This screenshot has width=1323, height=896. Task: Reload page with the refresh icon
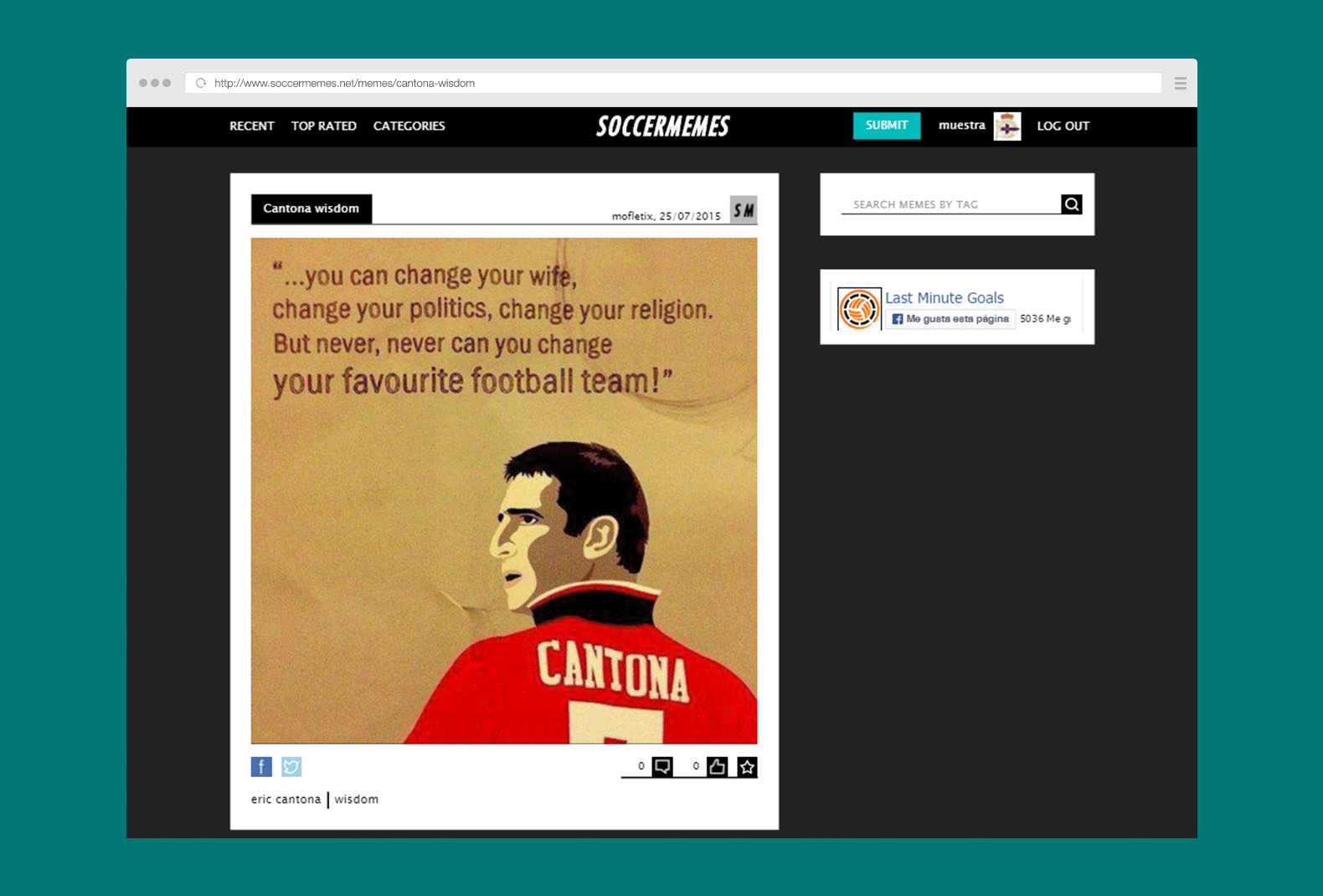tap(201, 83)
